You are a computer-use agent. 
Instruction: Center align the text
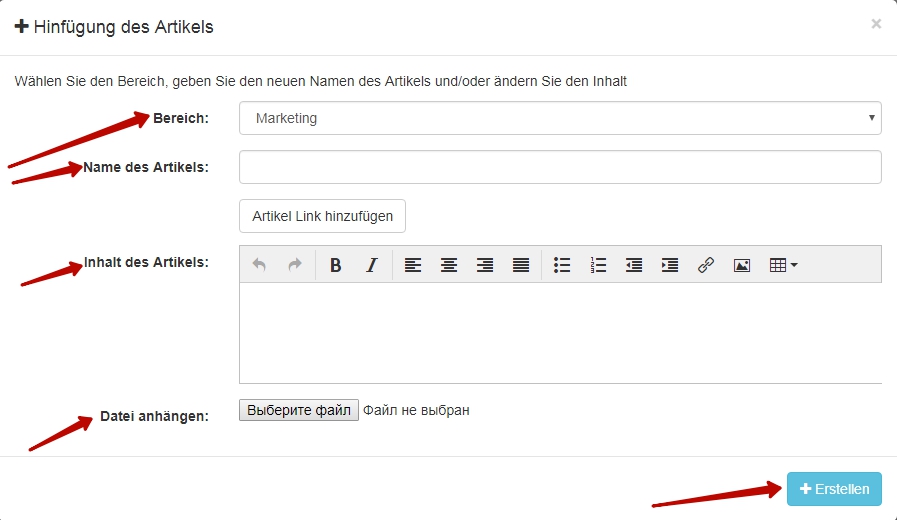[449, 265]
